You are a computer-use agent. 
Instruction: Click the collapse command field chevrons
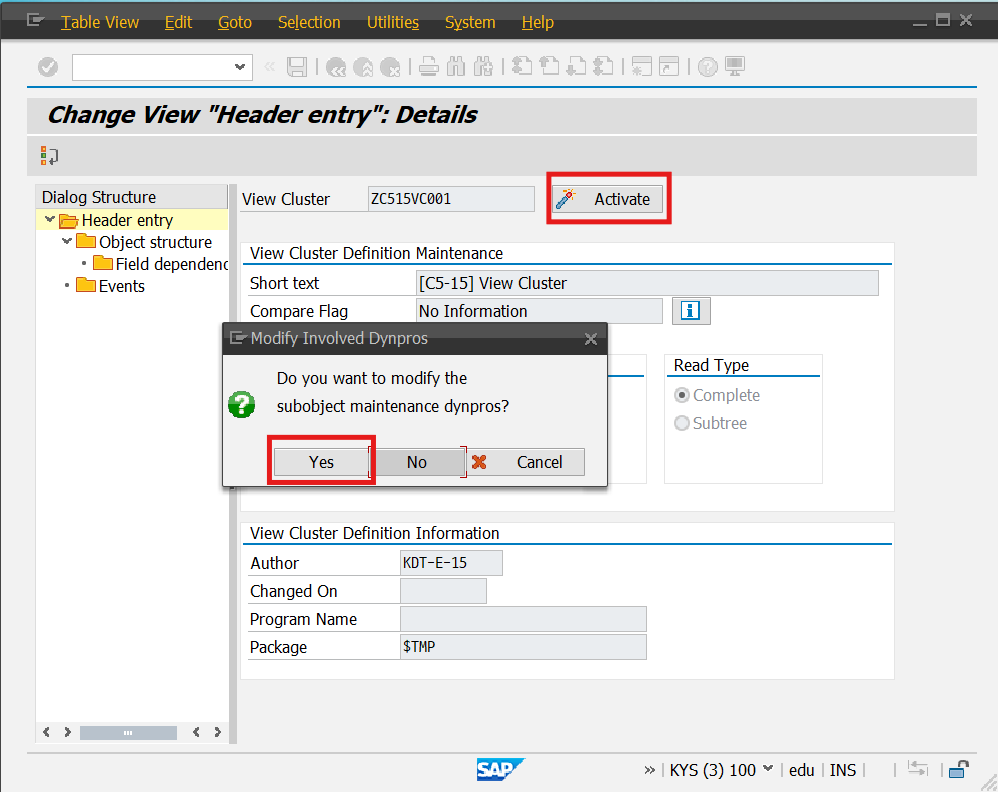[270, 66]
